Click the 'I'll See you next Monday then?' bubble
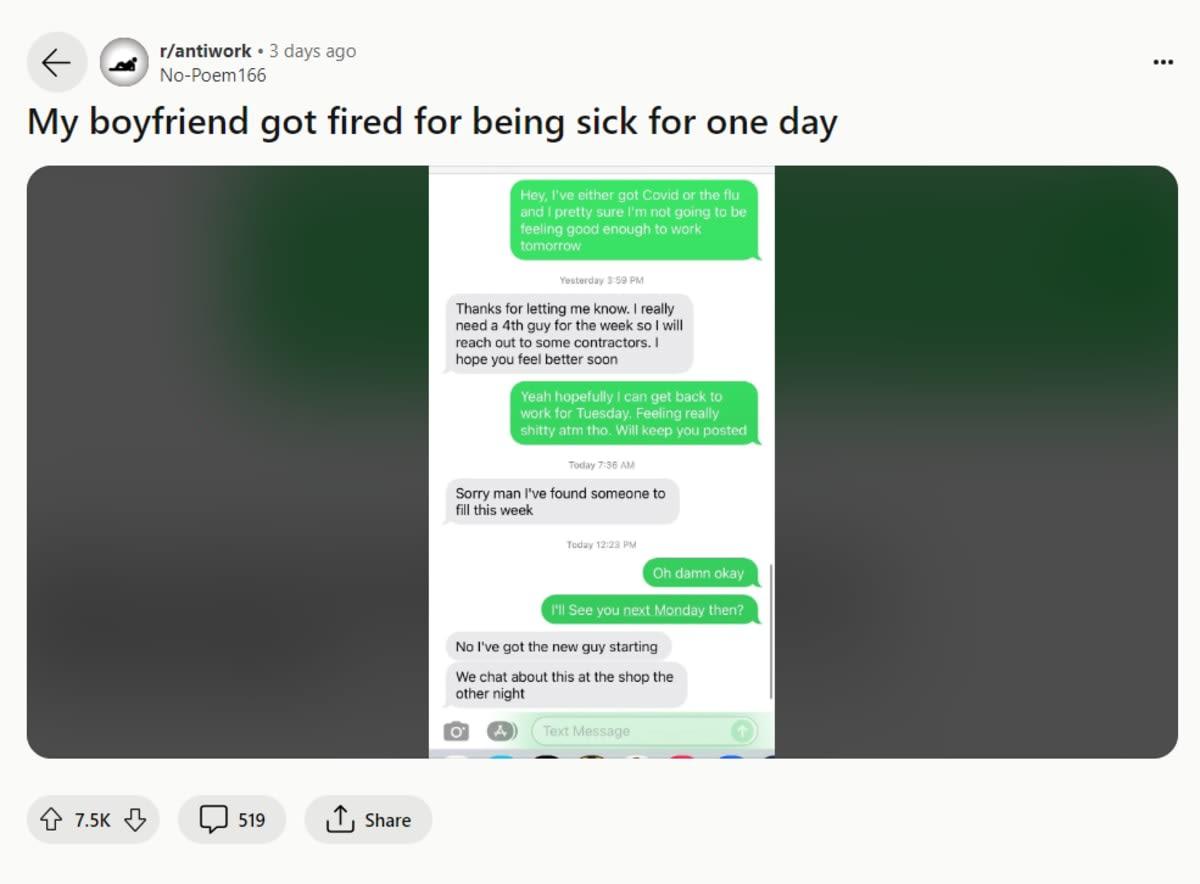This screenshot has width=1200, height=884. pyautogui.click(x=648, y=610)
